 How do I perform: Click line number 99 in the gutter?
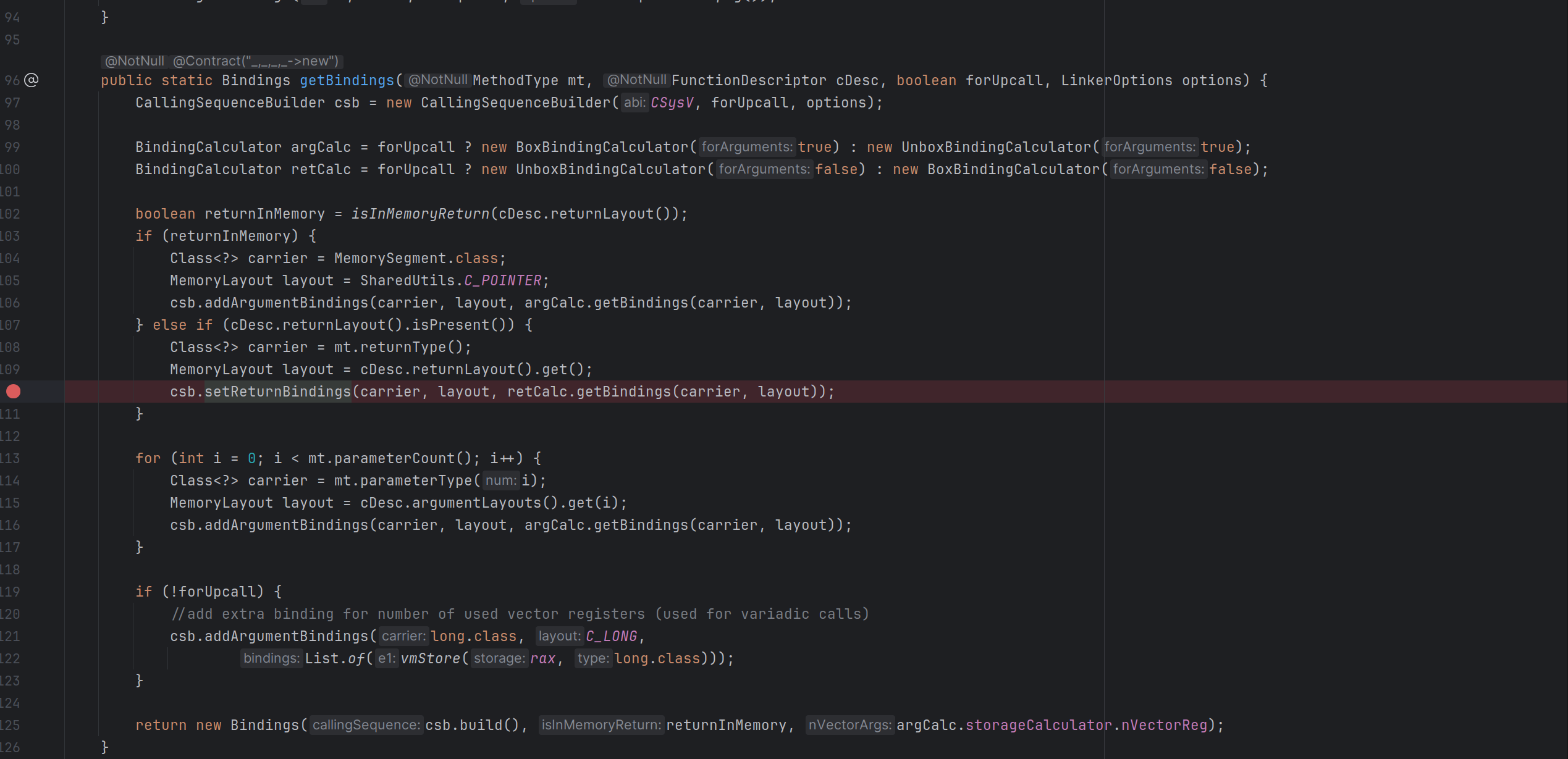click(x=12, y=147)
